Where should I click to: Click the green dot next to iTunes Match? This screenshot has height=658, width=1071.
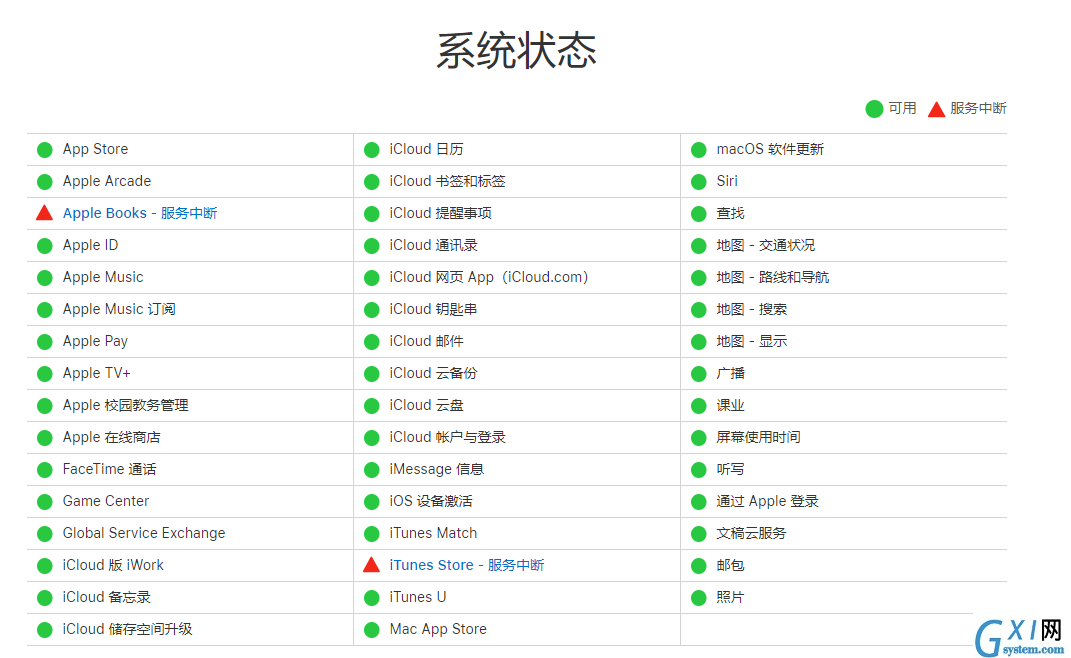pos(372,534)
